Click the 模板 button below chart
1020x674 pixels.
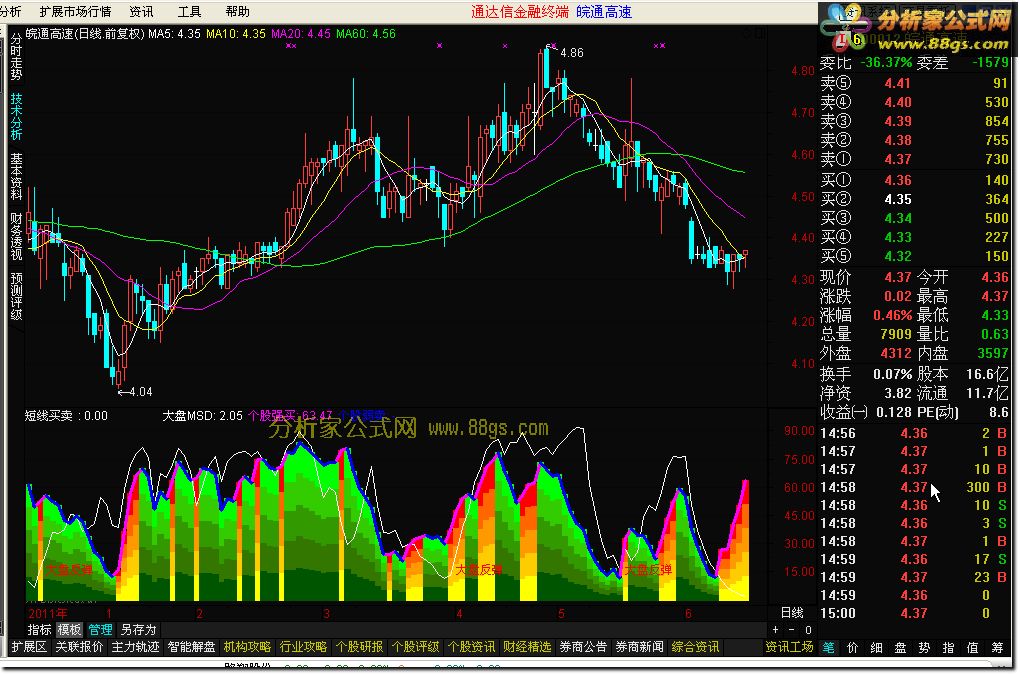click(x=70, y=630)
